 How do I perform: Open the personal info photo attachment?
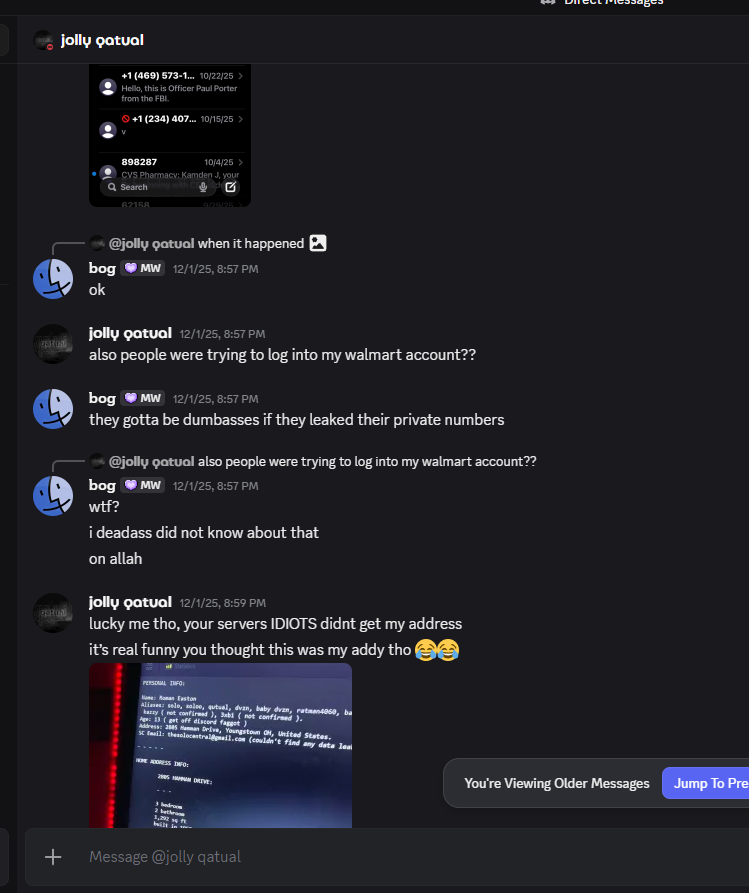pos(220,745)
